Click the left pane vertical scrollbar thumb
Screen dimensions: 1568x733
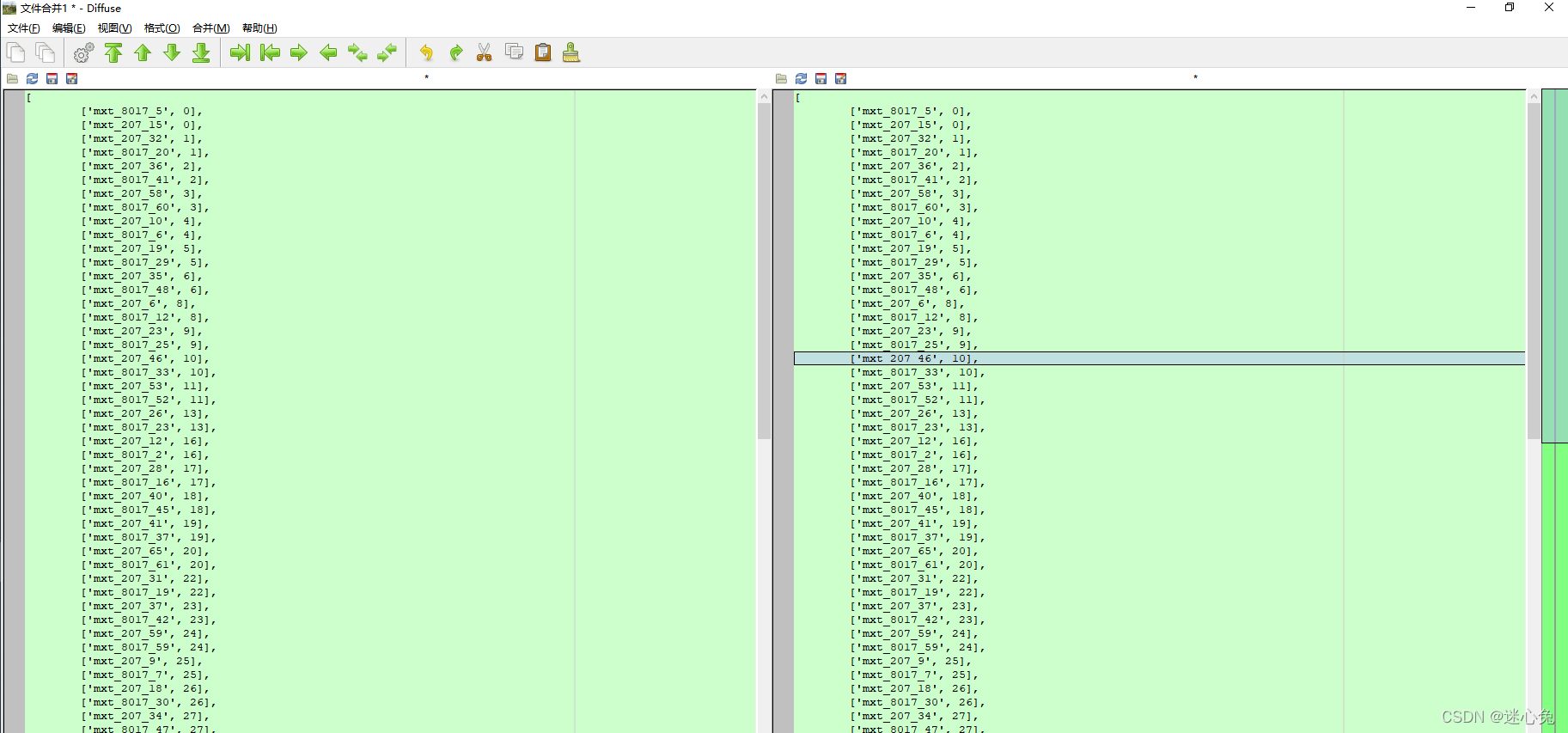coord(765,271)
